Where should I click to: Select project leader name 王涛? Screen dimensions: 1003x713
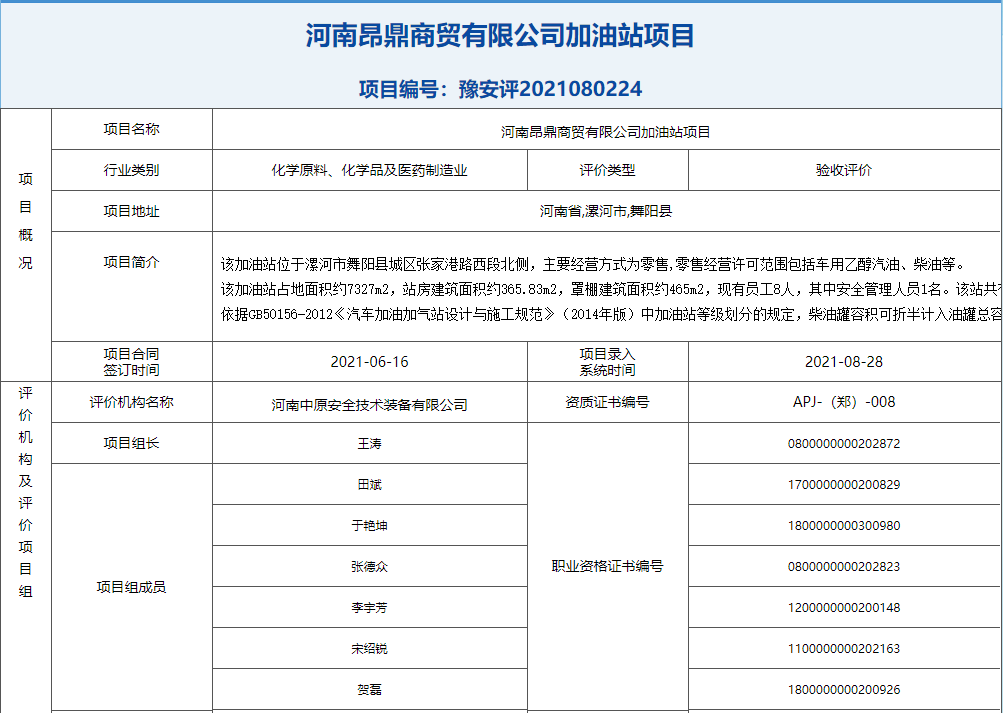click(x=369, y=443)
